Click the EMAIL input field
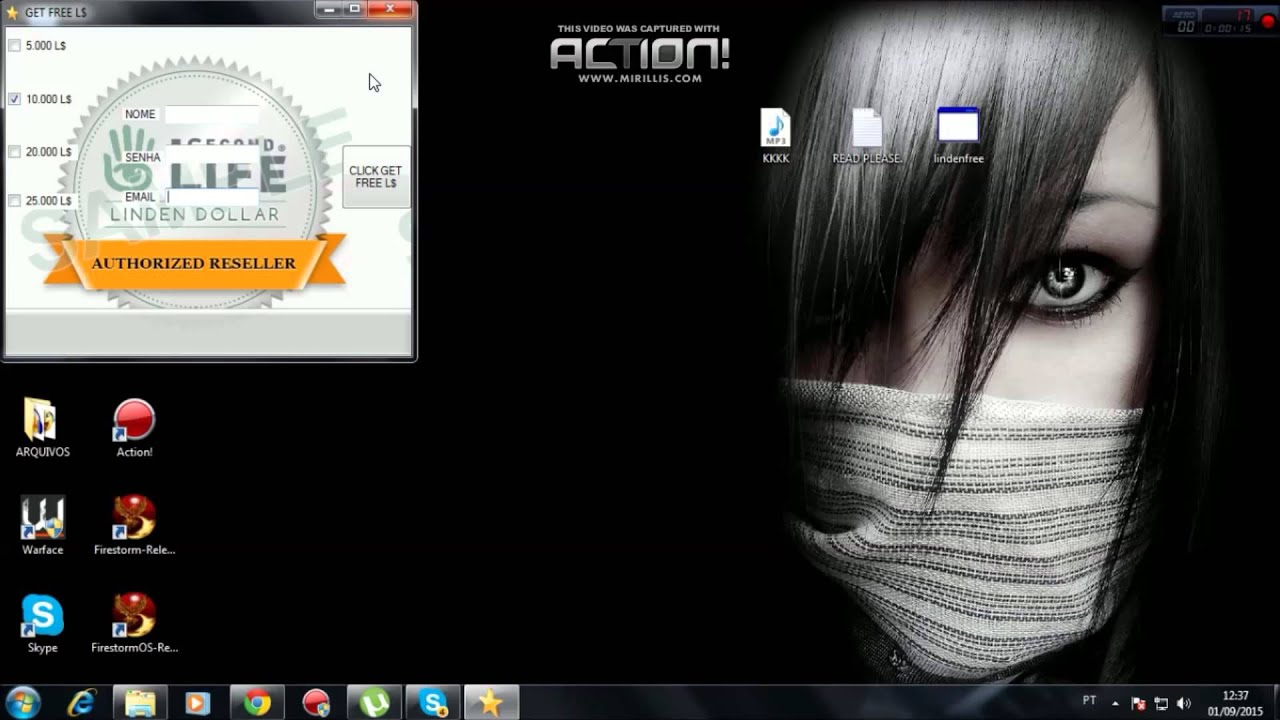Viewport: 1280px width, 720px height. [212, 197]
